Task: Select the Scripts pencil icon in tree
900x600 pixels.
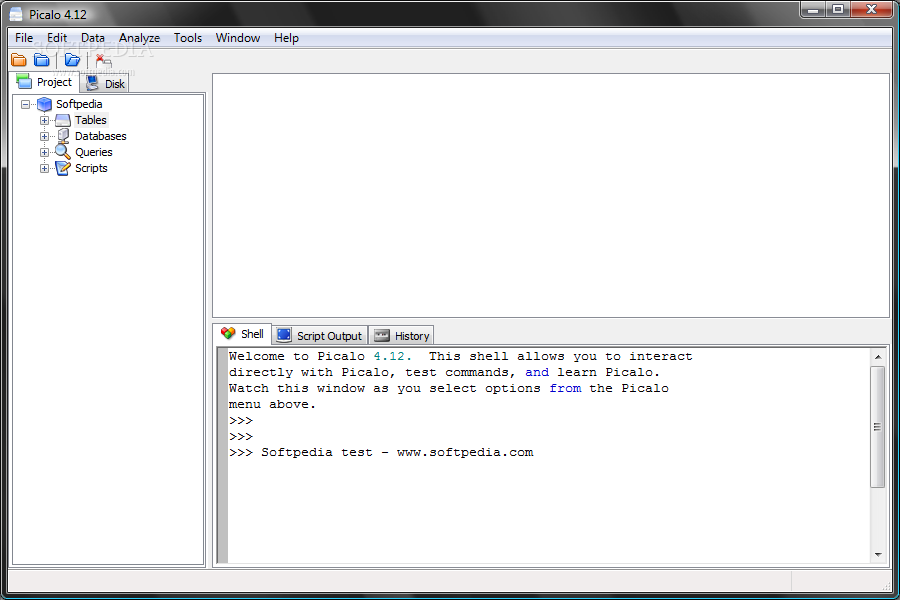Action: pos(63,168)
